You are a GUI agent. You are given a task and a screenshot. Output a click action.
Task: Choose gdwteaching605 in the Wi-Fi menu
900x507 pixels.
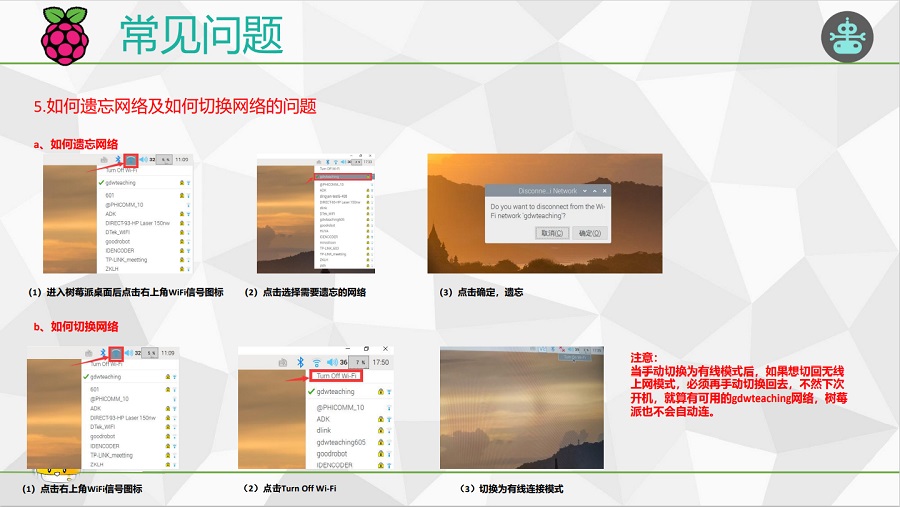point(341,441)
